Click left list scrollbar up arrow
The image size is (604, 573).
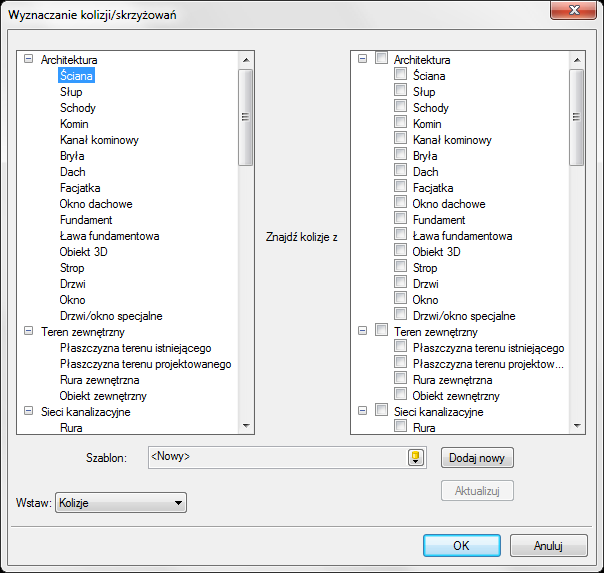246,60
